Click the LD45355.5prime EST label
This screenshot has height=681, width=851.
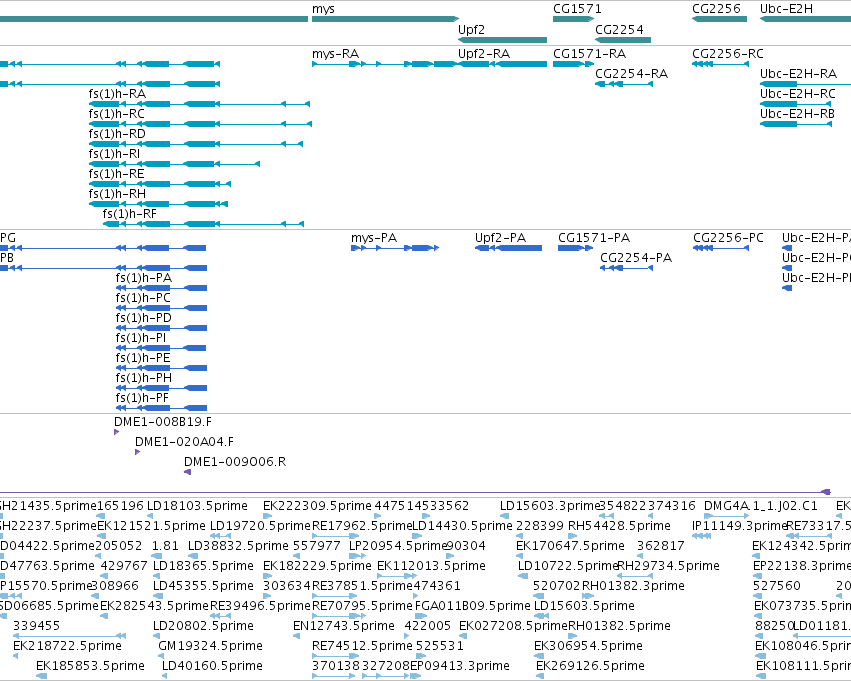204,586
